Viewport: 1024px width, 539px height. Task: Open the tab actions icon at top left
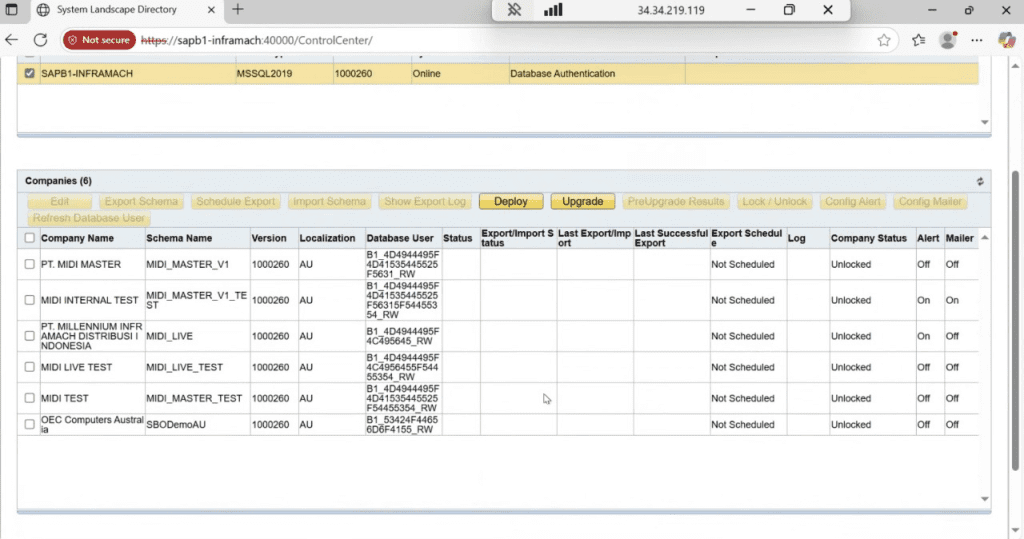click(x=13, y=10)
